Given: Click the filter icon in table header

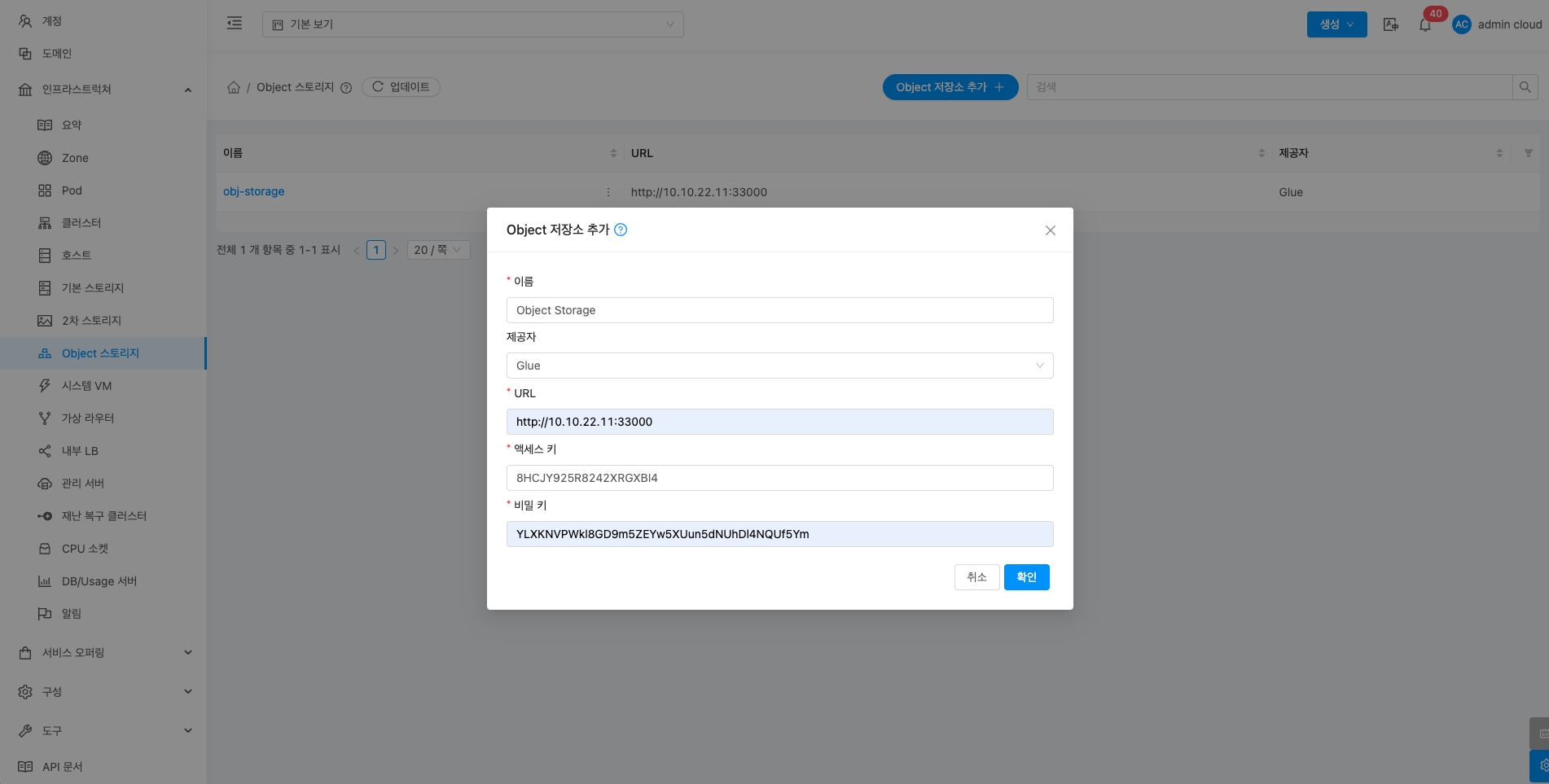Looking at the screenshot, I should point(1528,153).
